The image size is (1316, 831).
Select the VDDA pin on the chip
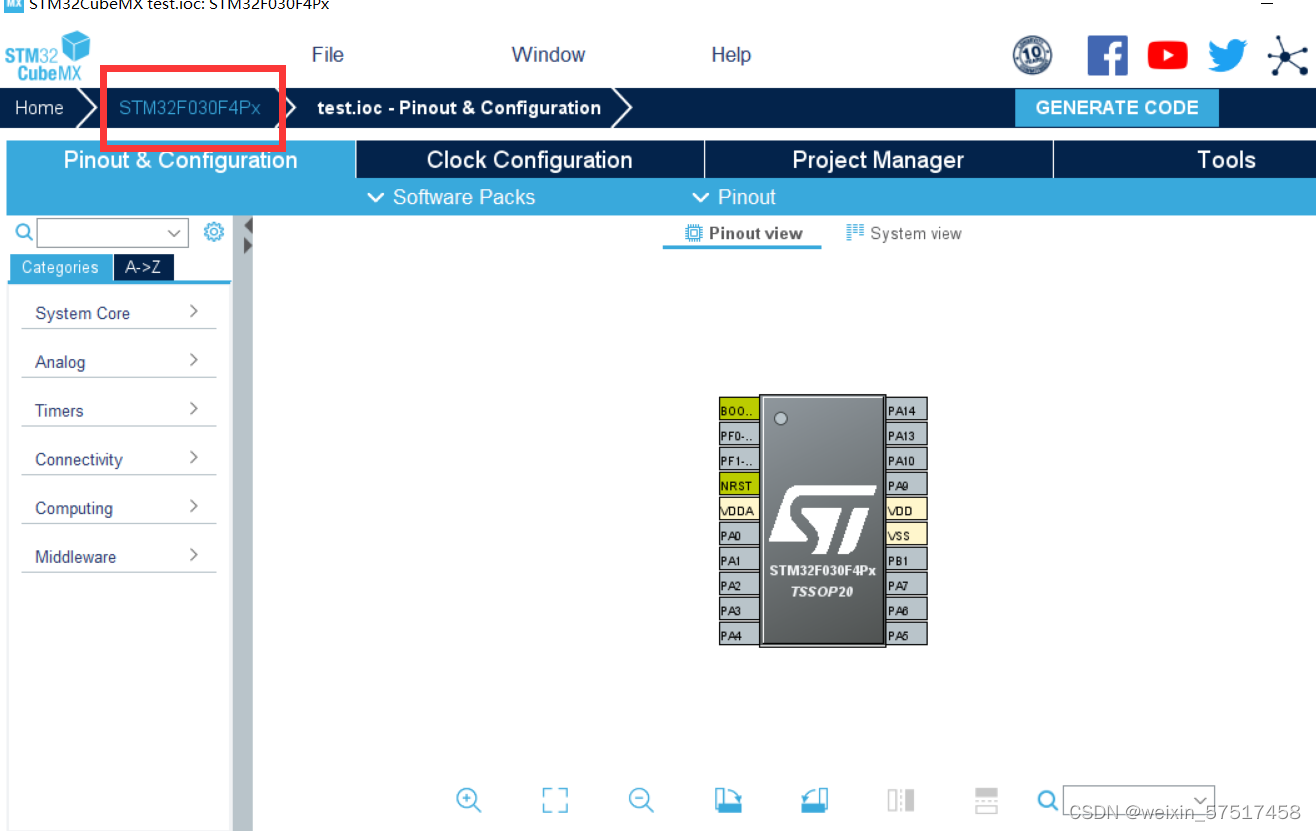(739, 509)
